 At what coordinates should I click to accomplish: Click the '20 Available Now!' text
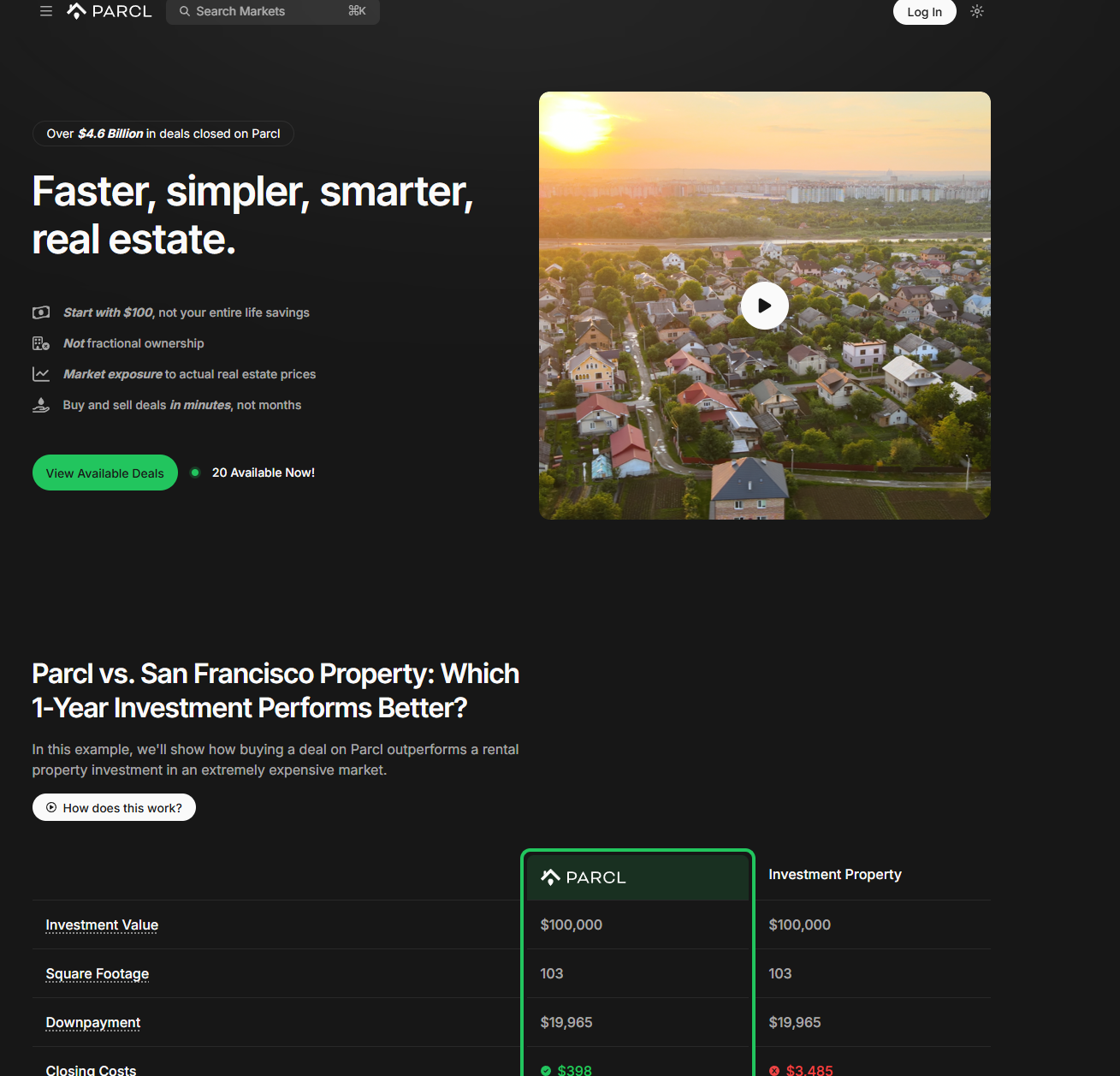(x=264, y=473)
